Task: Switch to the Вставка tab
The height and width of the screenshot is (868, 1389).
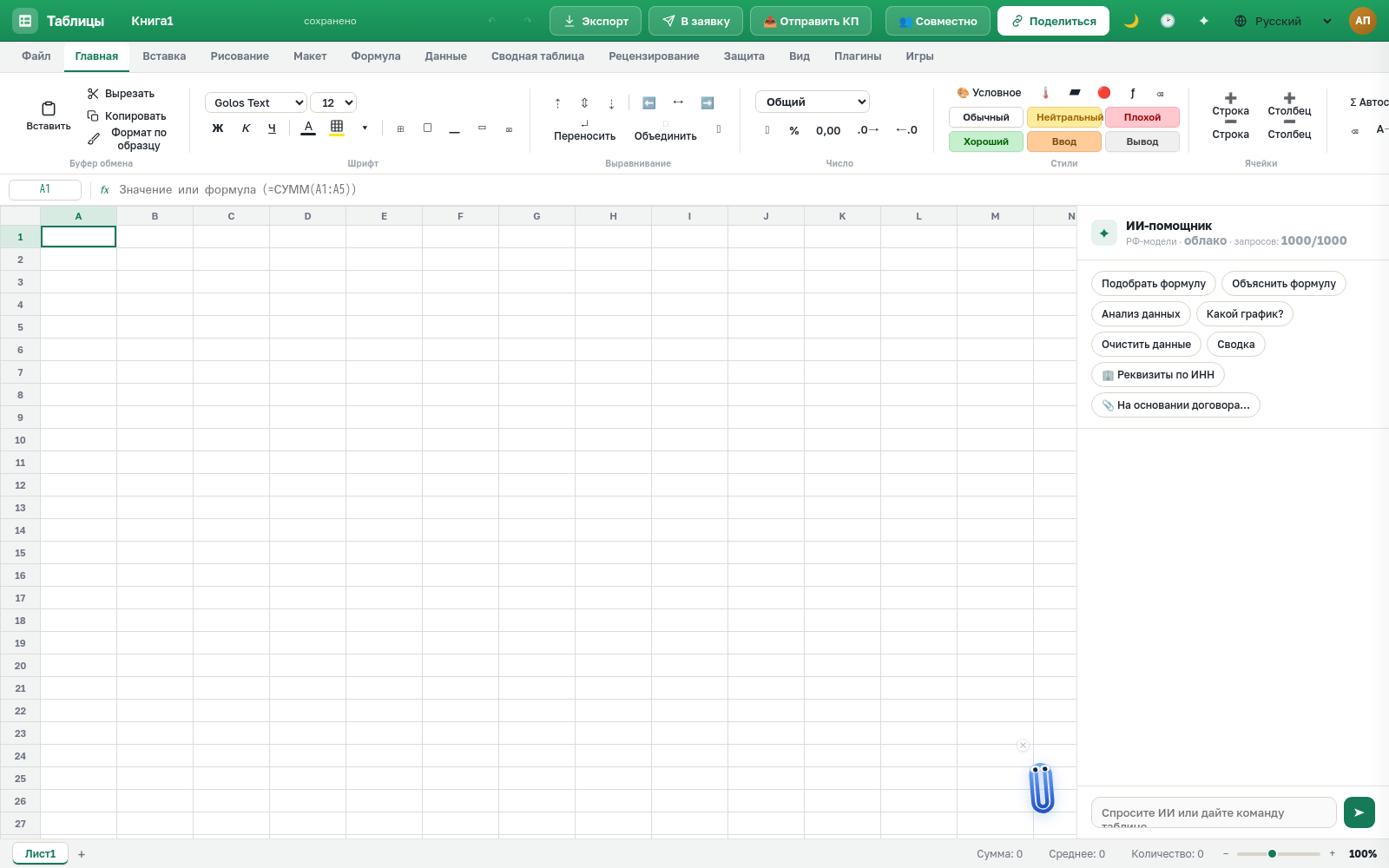Action: 164,56
